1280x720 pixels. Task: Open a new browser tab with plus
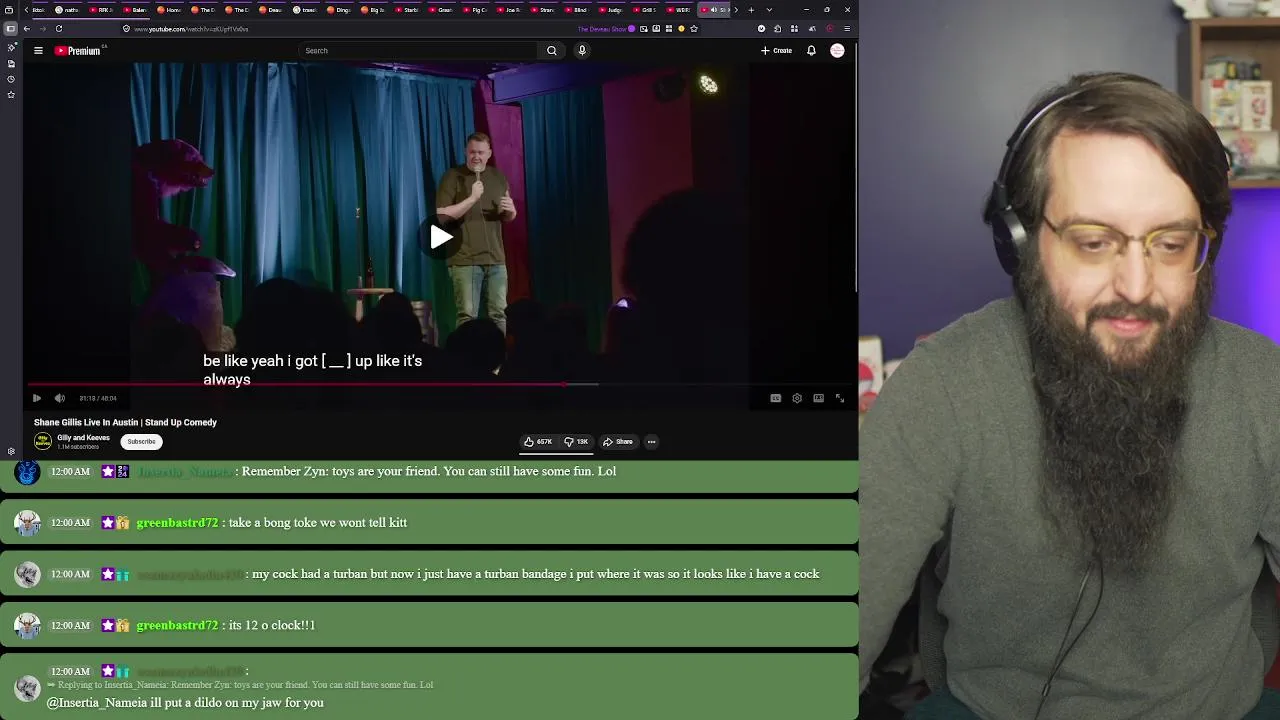751,10
